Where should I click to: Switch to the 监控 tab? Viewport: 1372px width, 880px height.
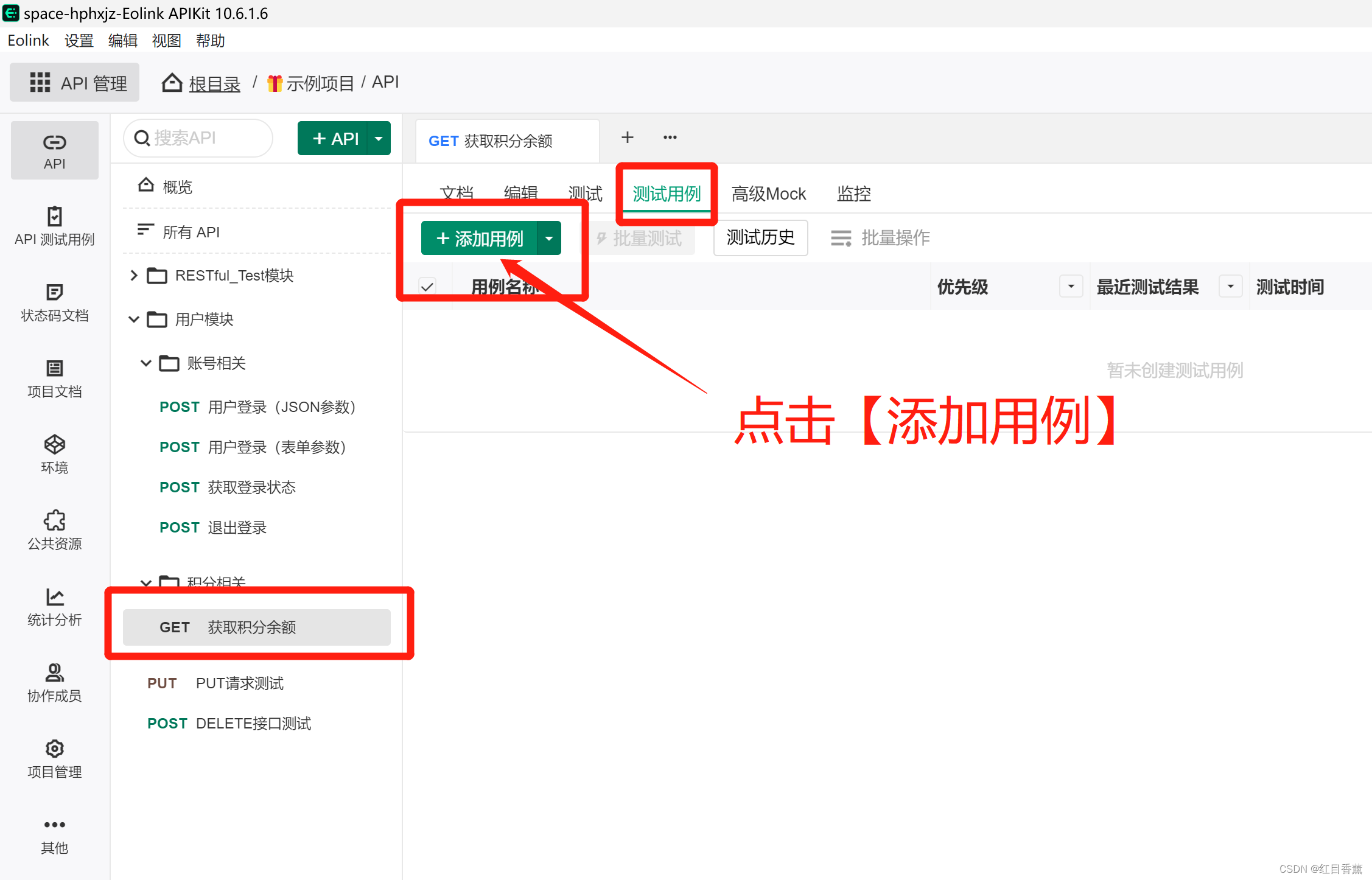[x=853, y=194]
